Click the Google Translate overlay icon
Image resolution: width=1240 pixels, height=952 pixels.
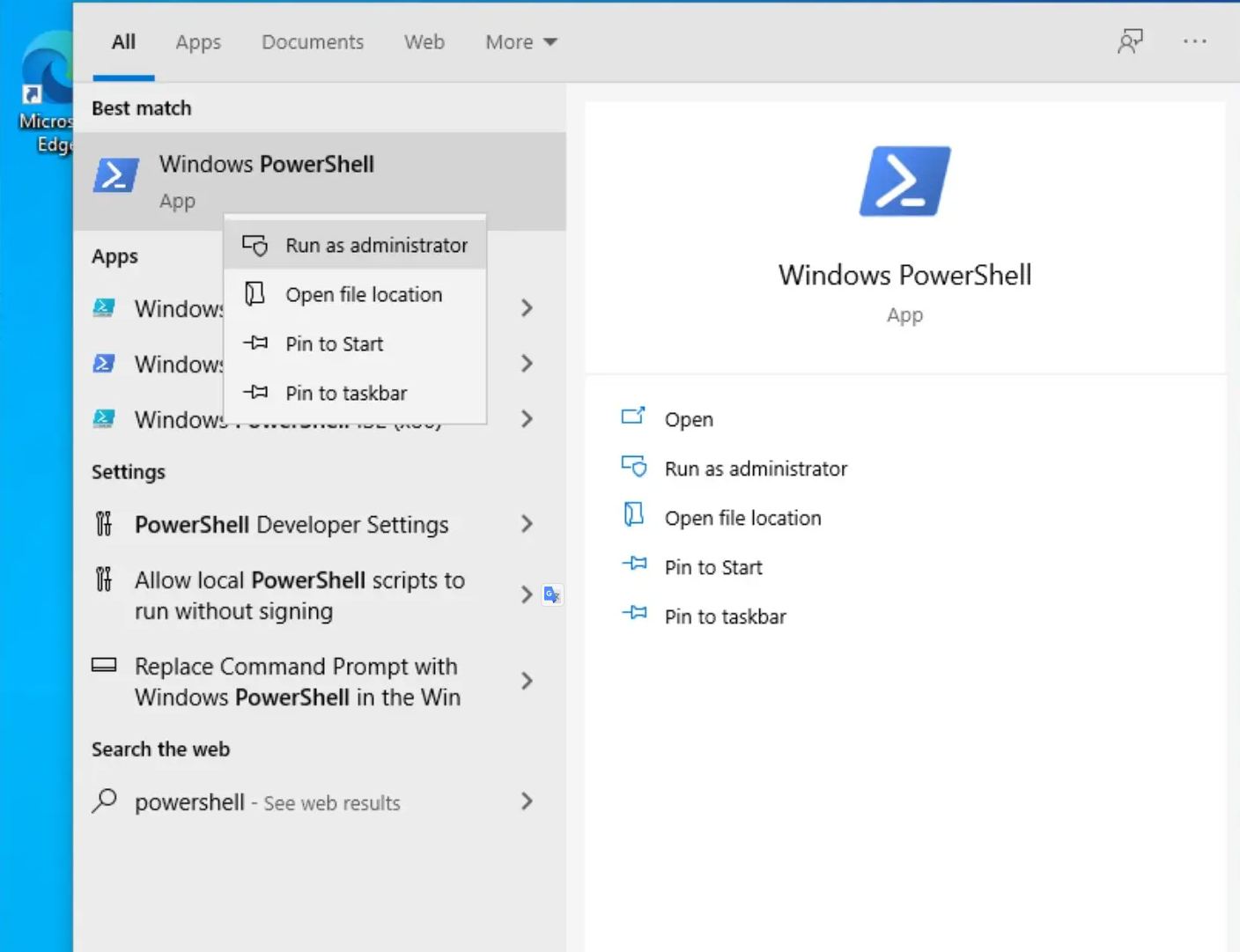coord(552,595)
